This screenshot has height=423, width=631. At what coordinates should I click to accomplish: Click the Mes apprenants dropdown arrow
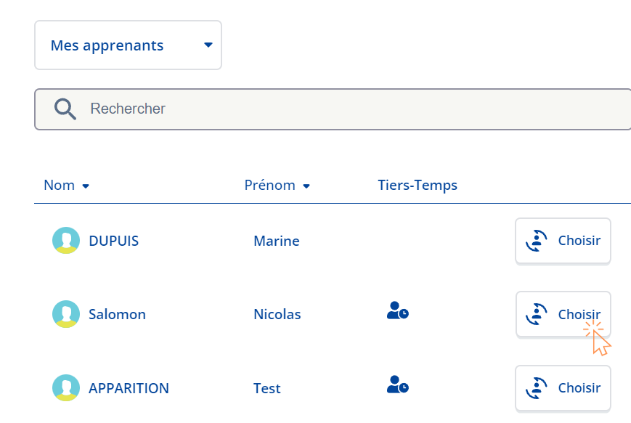208,45
